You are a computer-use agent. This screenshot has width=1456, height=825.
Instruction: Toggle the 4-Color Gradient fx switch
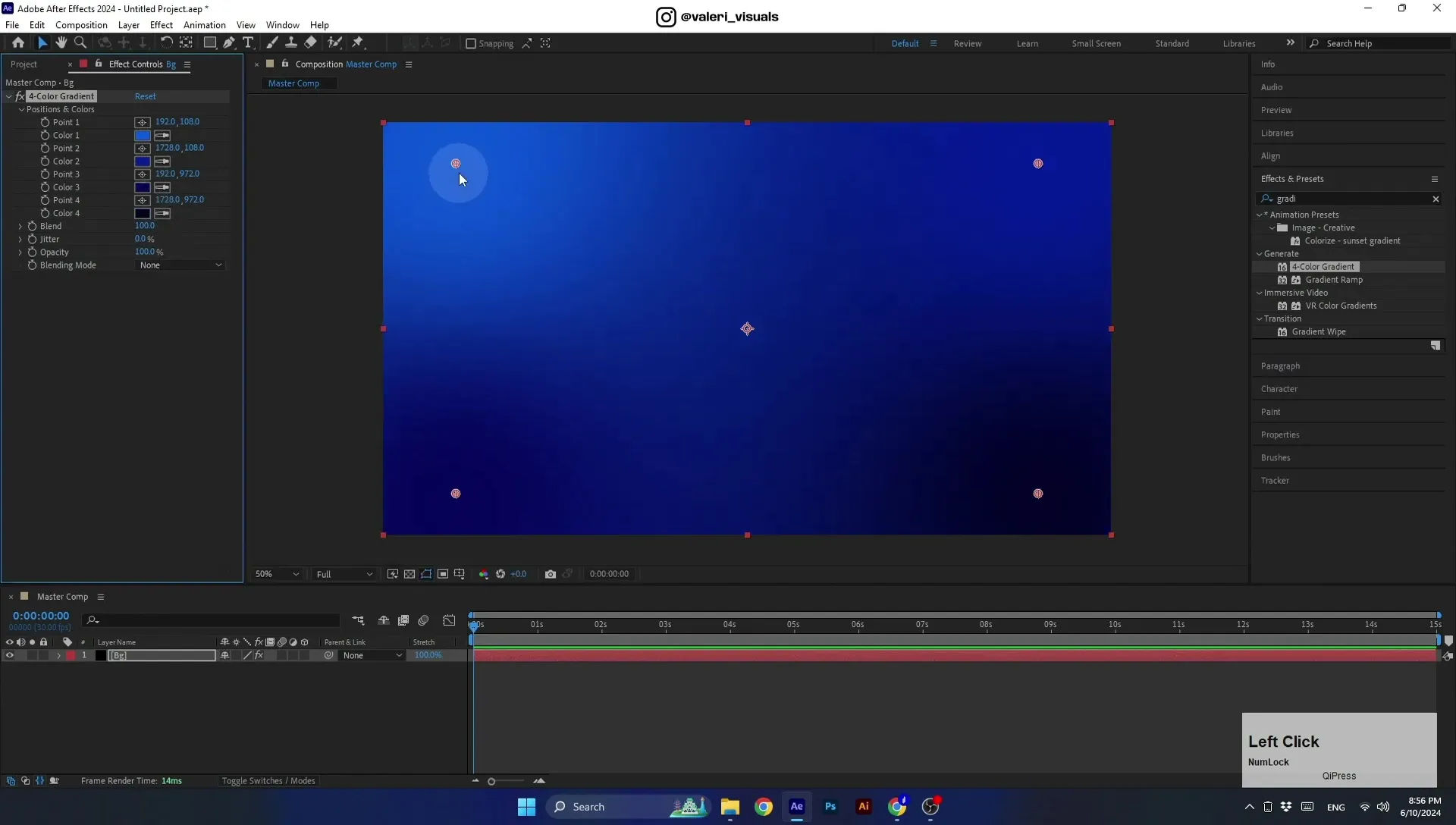[x=20, y=96]
